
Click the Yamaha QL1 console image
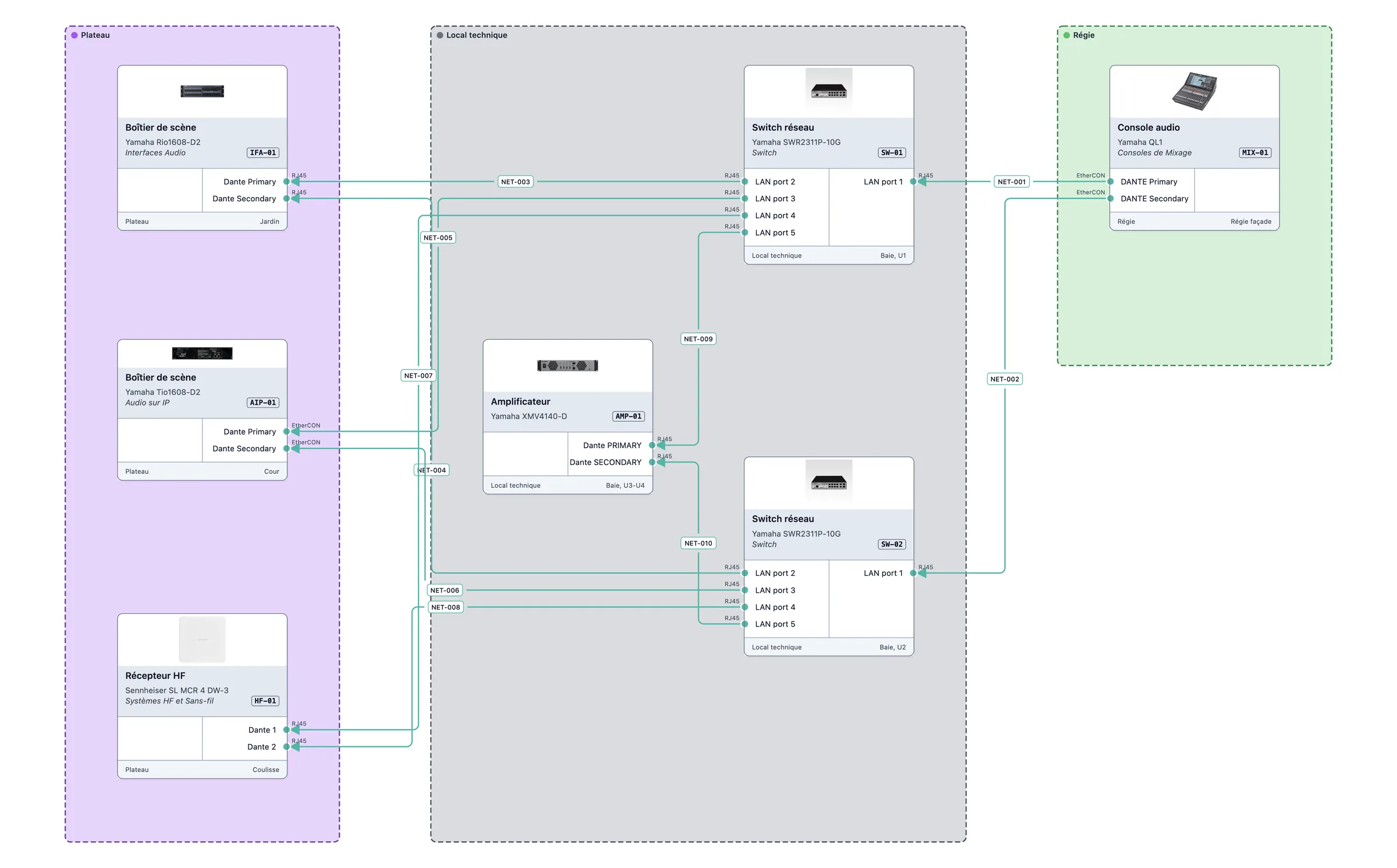pyautogui.click(x=1194, y=91)
